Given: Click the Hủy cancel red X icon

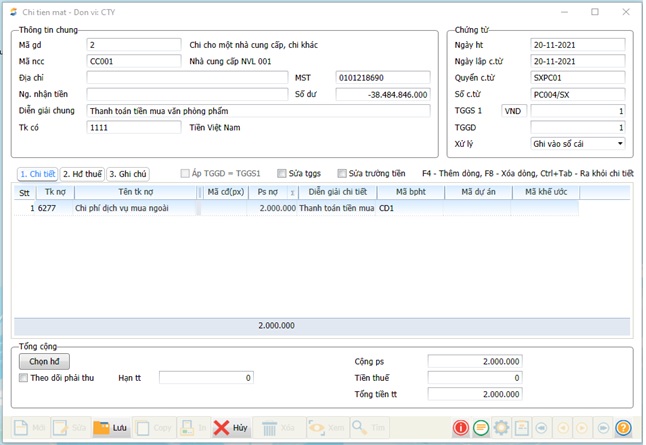Looking at the screenshot, I should [x=231, y=427].
